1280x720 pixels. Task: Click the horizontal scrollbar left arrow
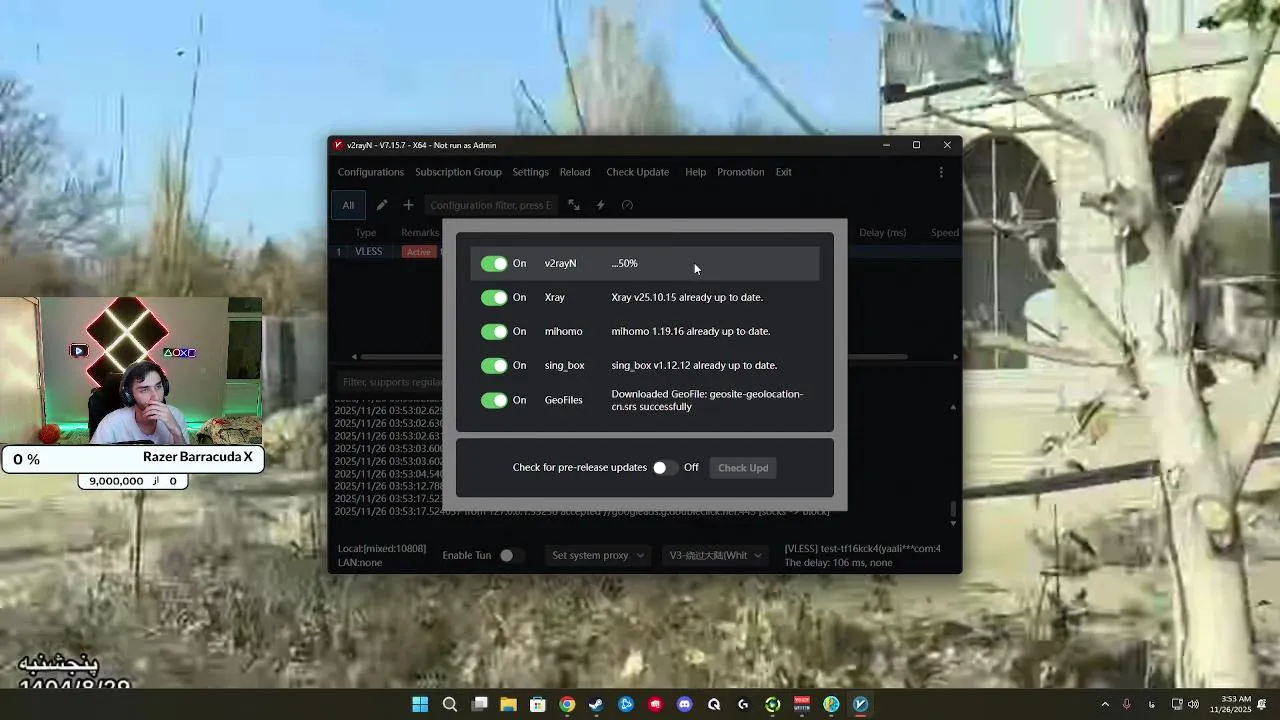point(353,357)
